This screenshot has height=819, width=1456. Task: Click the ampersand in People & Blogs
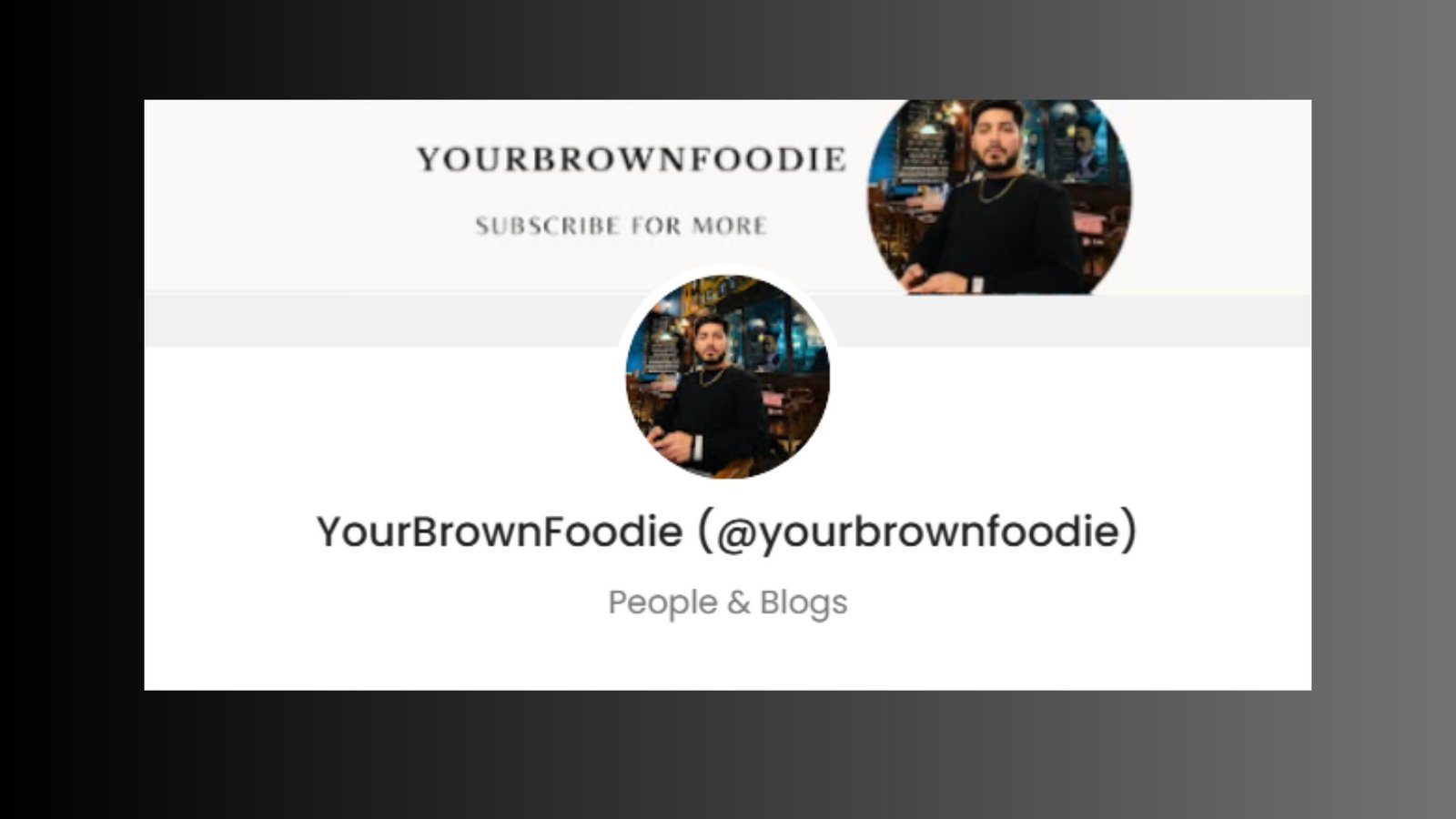coord(739,602)
